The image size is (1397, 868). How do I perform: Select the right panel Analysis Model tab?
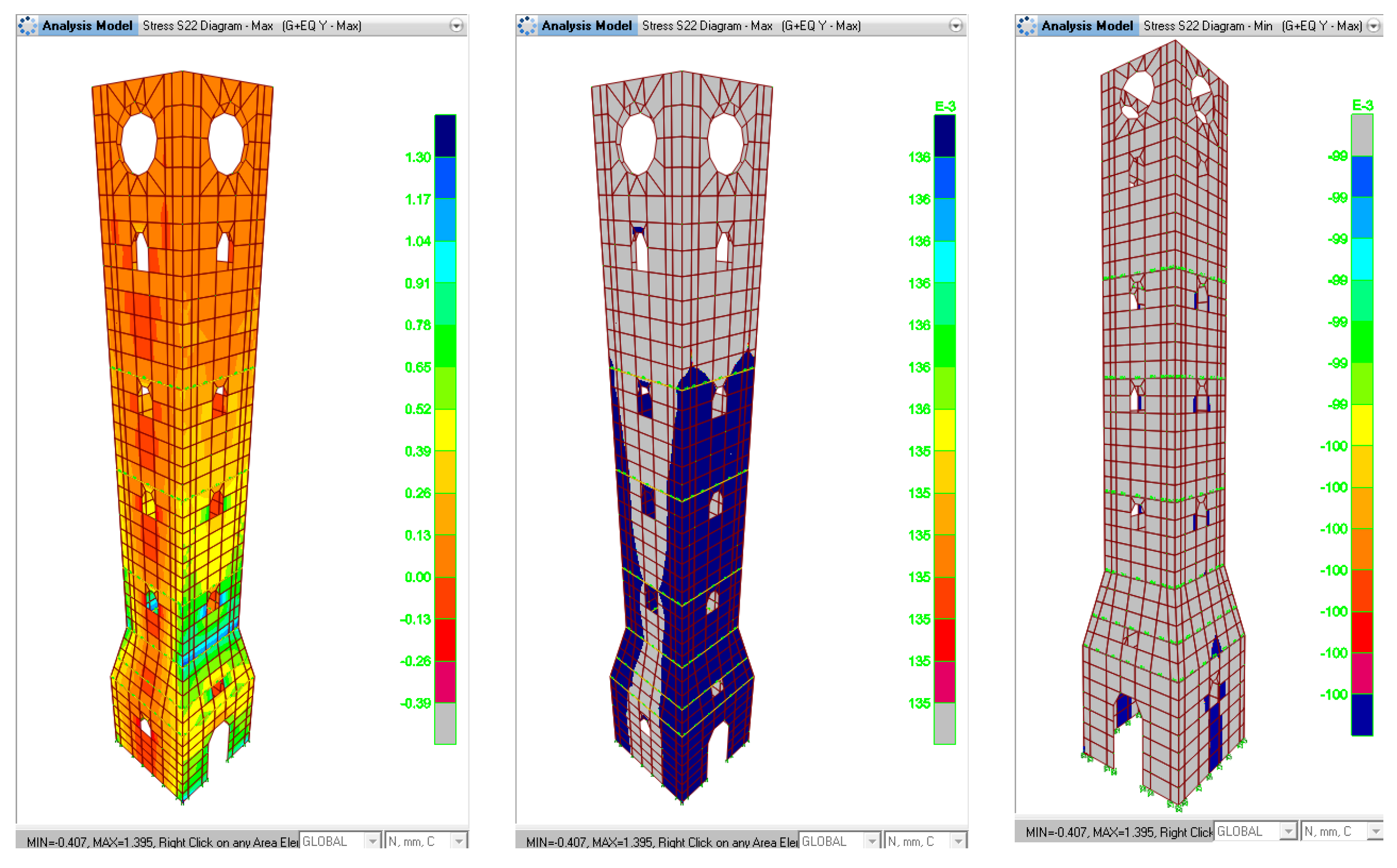click(x=1087, y=26)
